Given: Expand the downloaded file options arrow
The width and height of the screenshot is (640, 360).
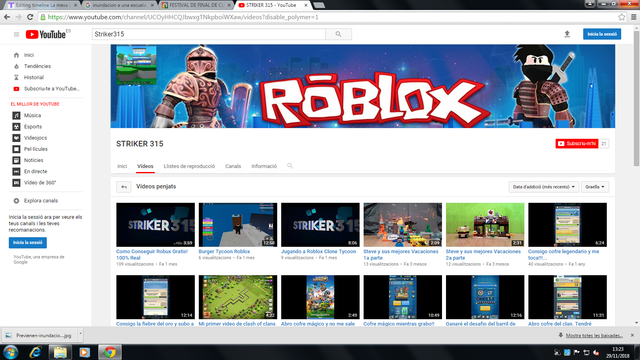Looking at the screenshot, I should [80, 335].
